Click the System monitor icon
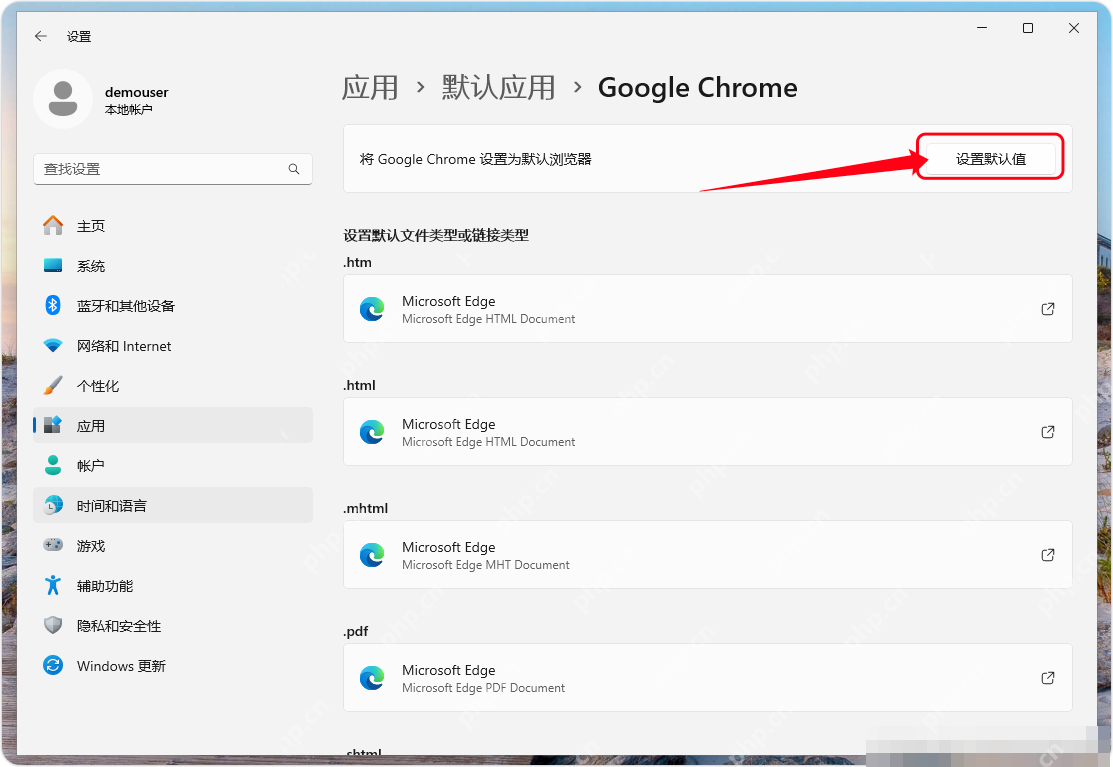This screenshot has width=1113, height=767. pyautogui.click(x=53, y=265)
